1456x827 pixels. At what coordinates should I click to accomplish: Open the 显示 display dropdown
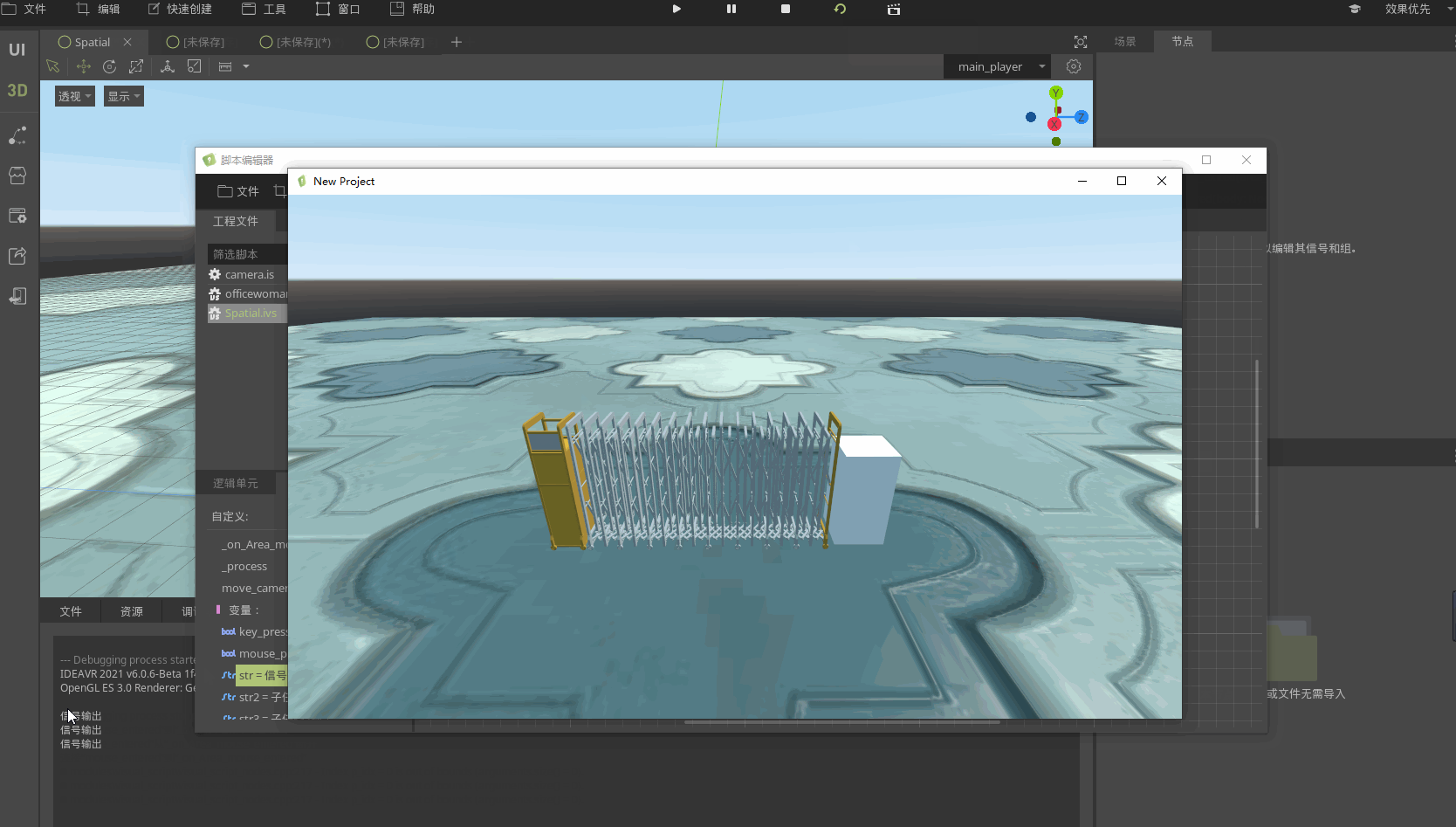[x=124, y=96]
